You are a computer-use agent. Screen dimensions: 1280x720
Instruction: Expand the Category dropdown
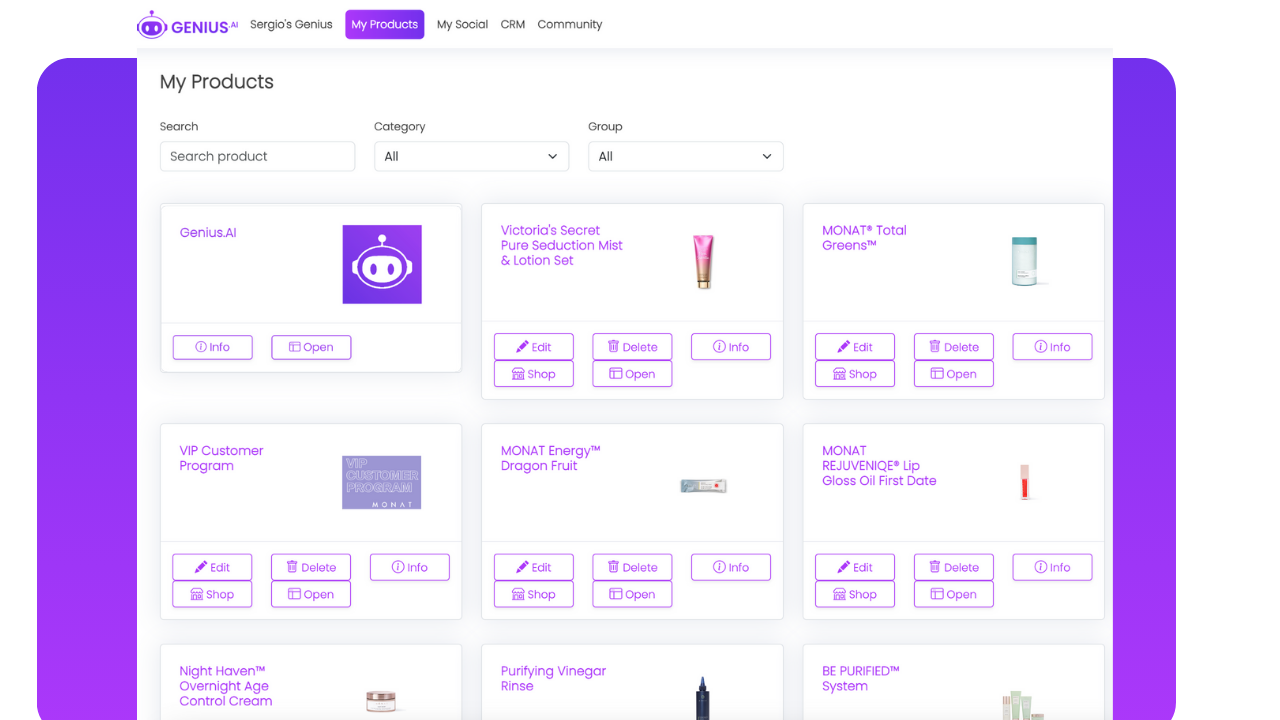pyautogui.click(x=471, y=156)
